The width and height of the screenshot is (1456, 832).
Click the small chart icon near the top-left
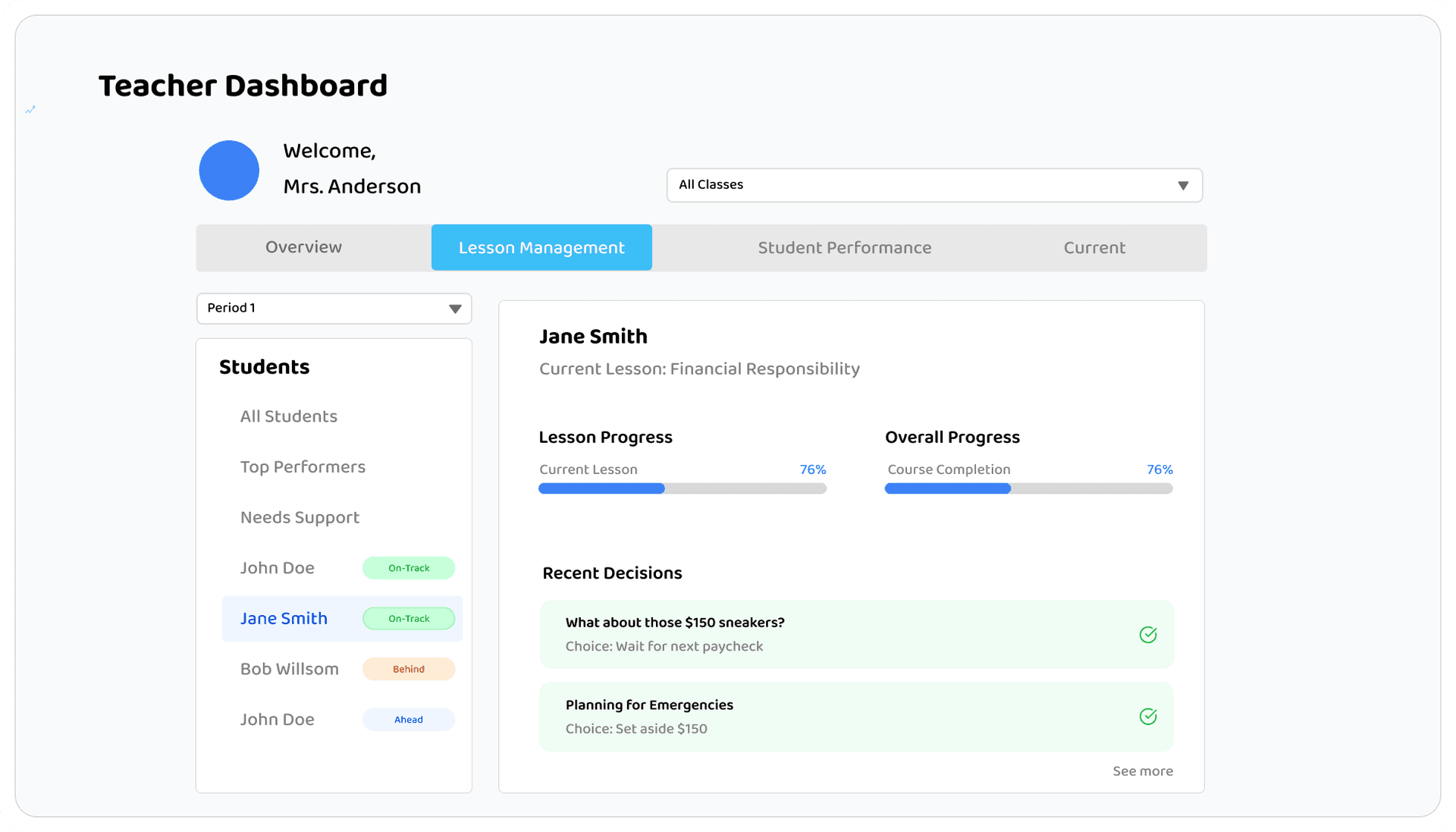[30, 110]
